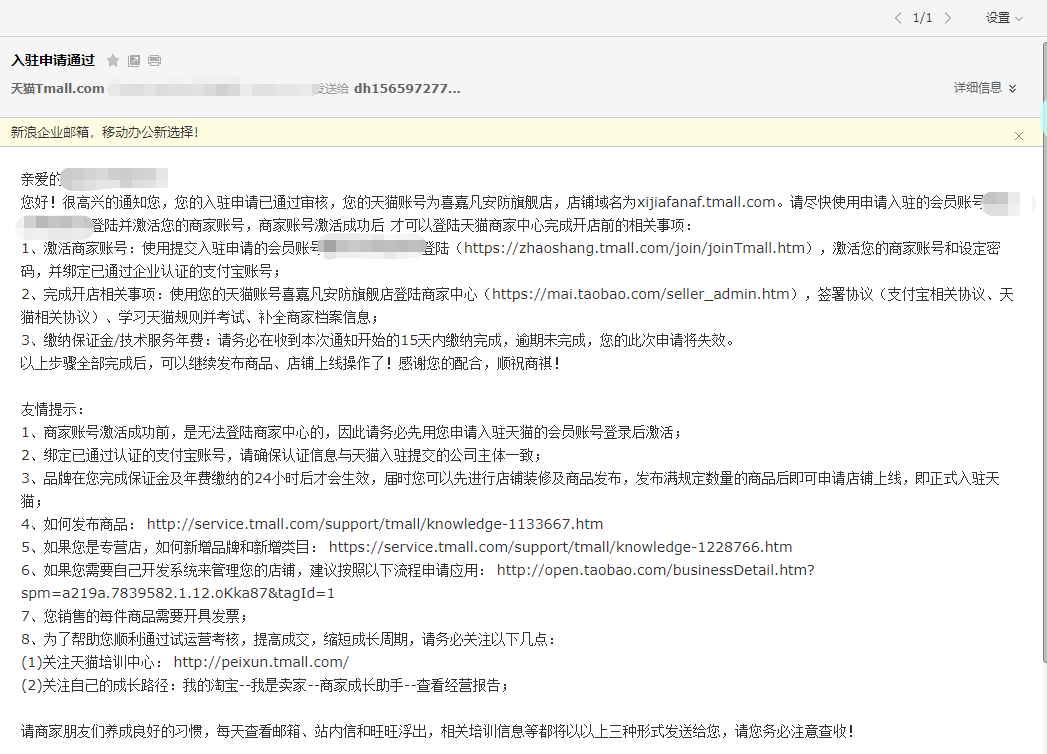Click the 友情提示 heading text

coord(53,409)
